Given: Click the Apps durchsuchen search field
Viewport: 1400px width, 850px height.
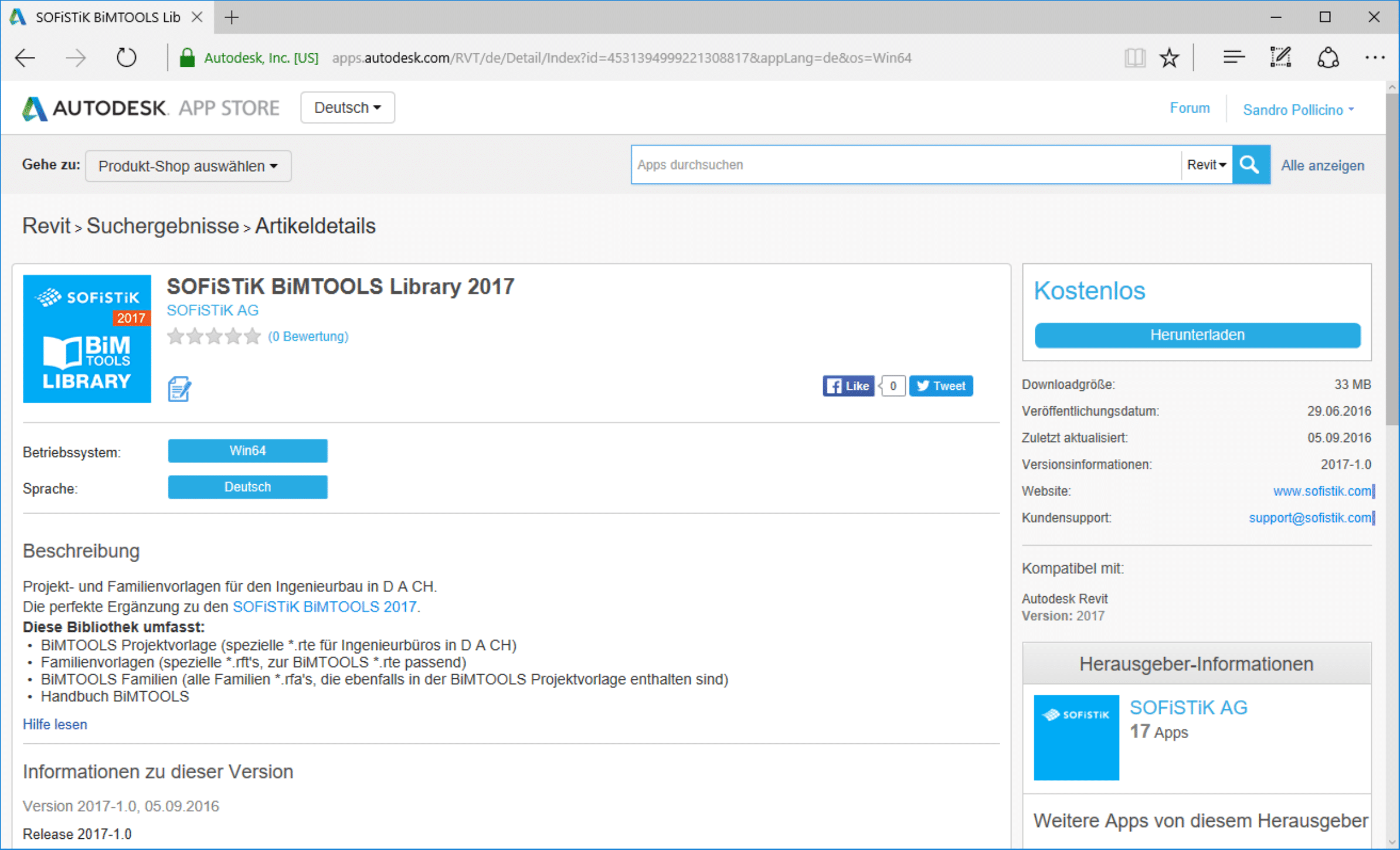Looking at the screenshot, I should click(x=905, y=165).
